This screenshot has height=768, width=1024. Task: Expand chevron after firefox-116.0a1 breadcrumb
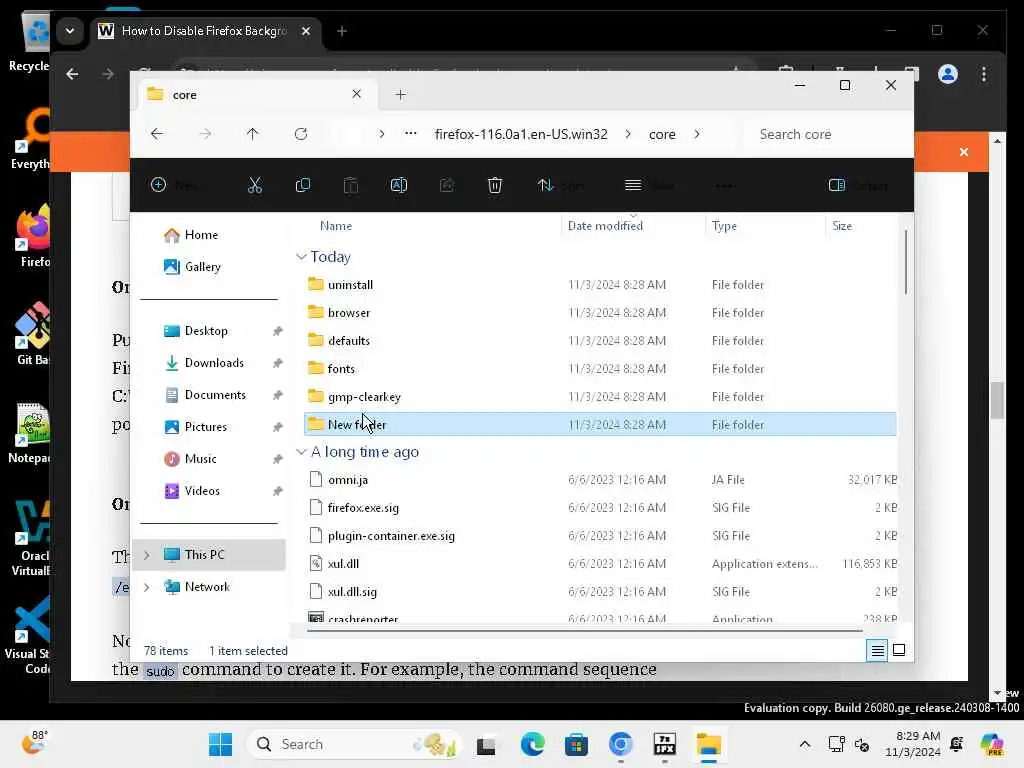tap(628, 134)
